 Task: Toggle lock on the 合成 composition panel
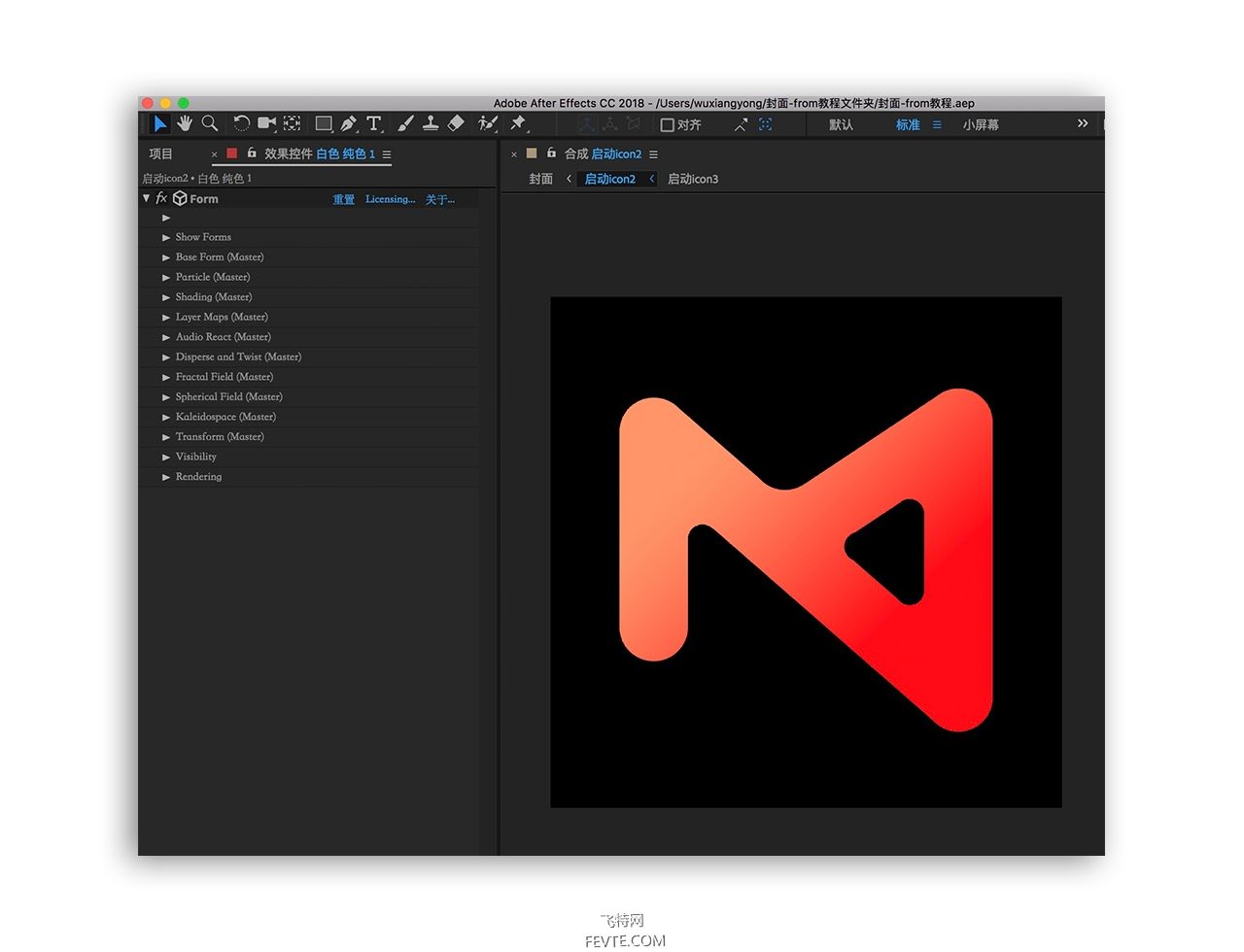551,153
